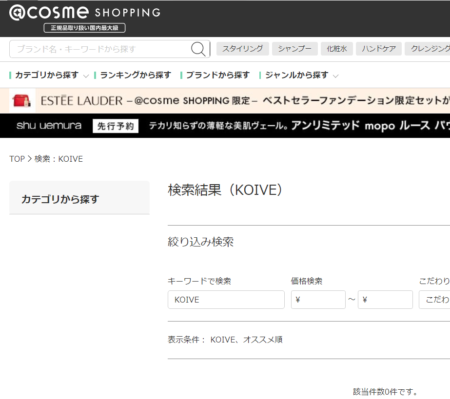Go to TOP breadcrumb link
This screenshot has width=450, height=399.
tap(17, 159)
